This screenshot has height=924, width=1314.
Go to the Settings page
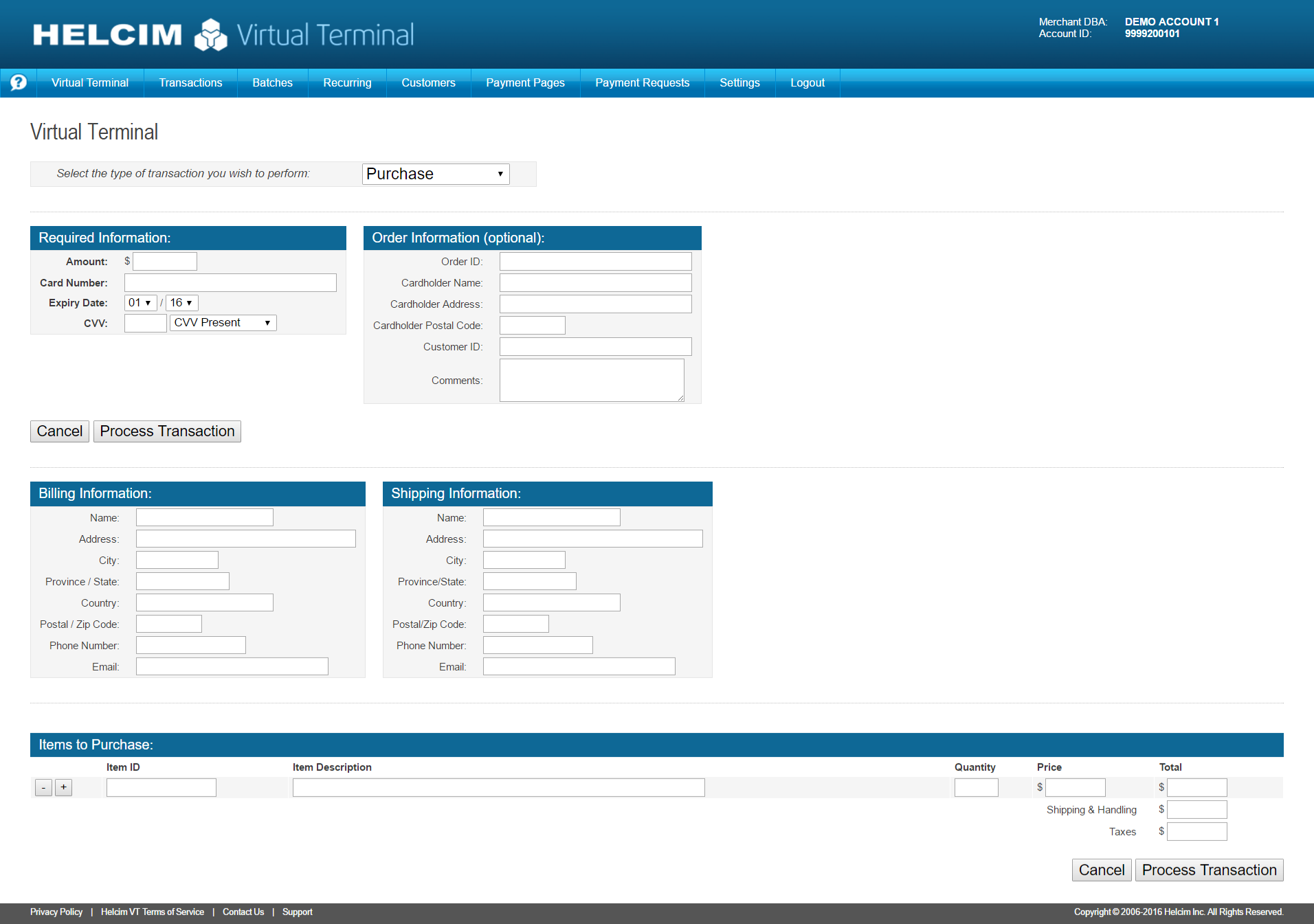point(739,82)
